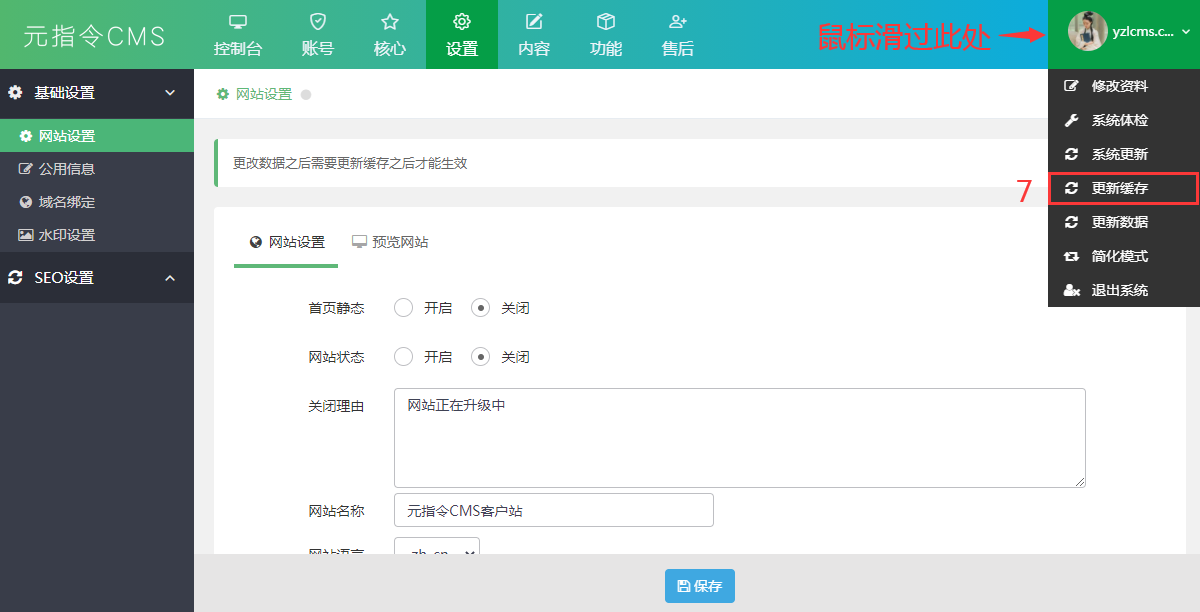This screenshot has height=612, width=1200.
Task: Choose 系统体检 from the user menu
Action: (1124, 120)
